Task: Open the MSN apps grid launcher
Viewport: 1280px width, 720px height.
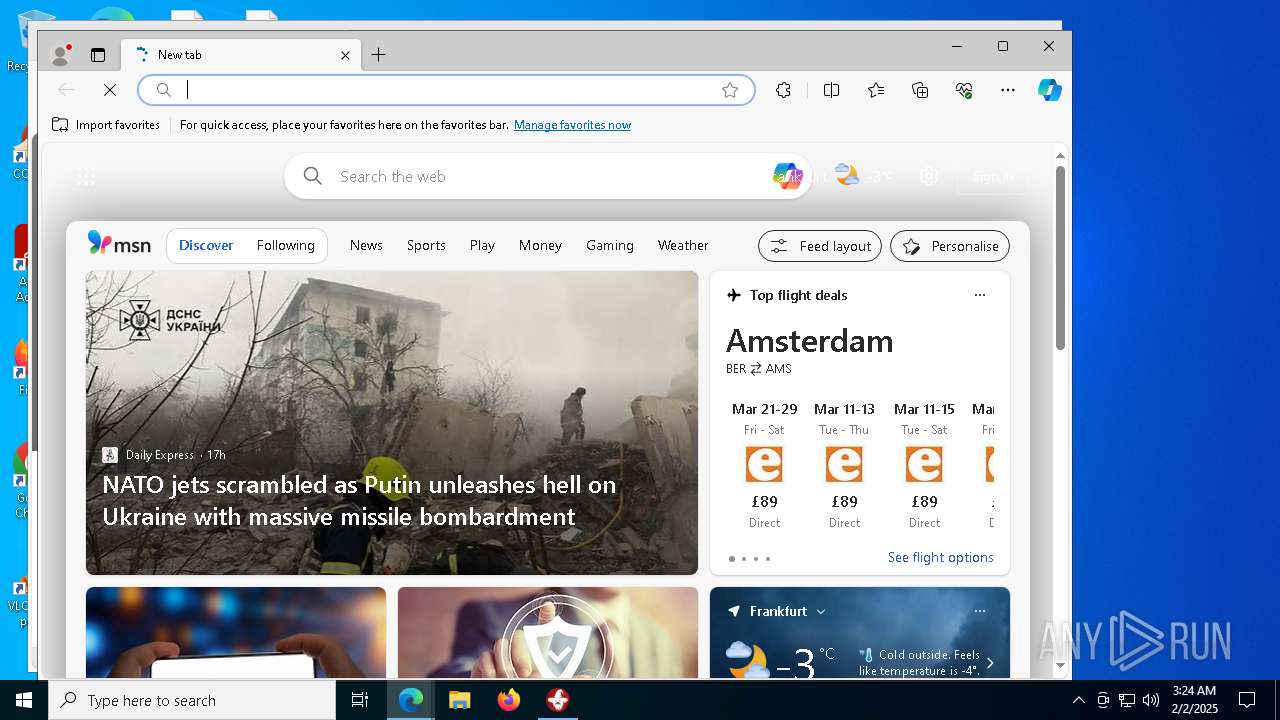Action: (x=86, y=177)
